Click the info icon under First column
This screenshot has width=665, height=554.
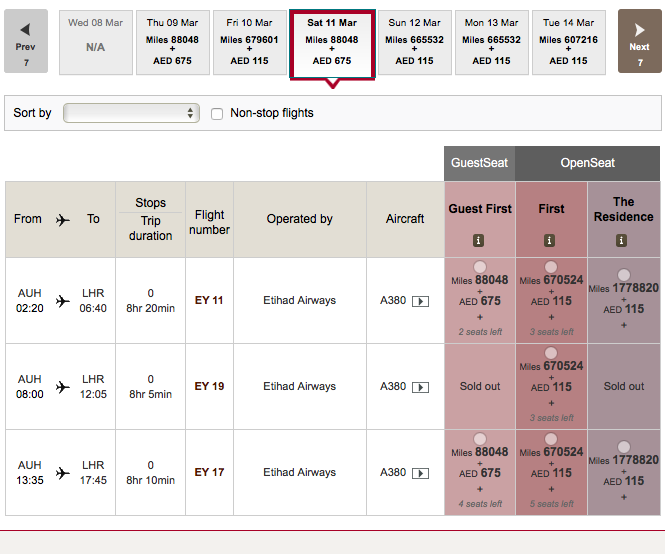point(550,241)
